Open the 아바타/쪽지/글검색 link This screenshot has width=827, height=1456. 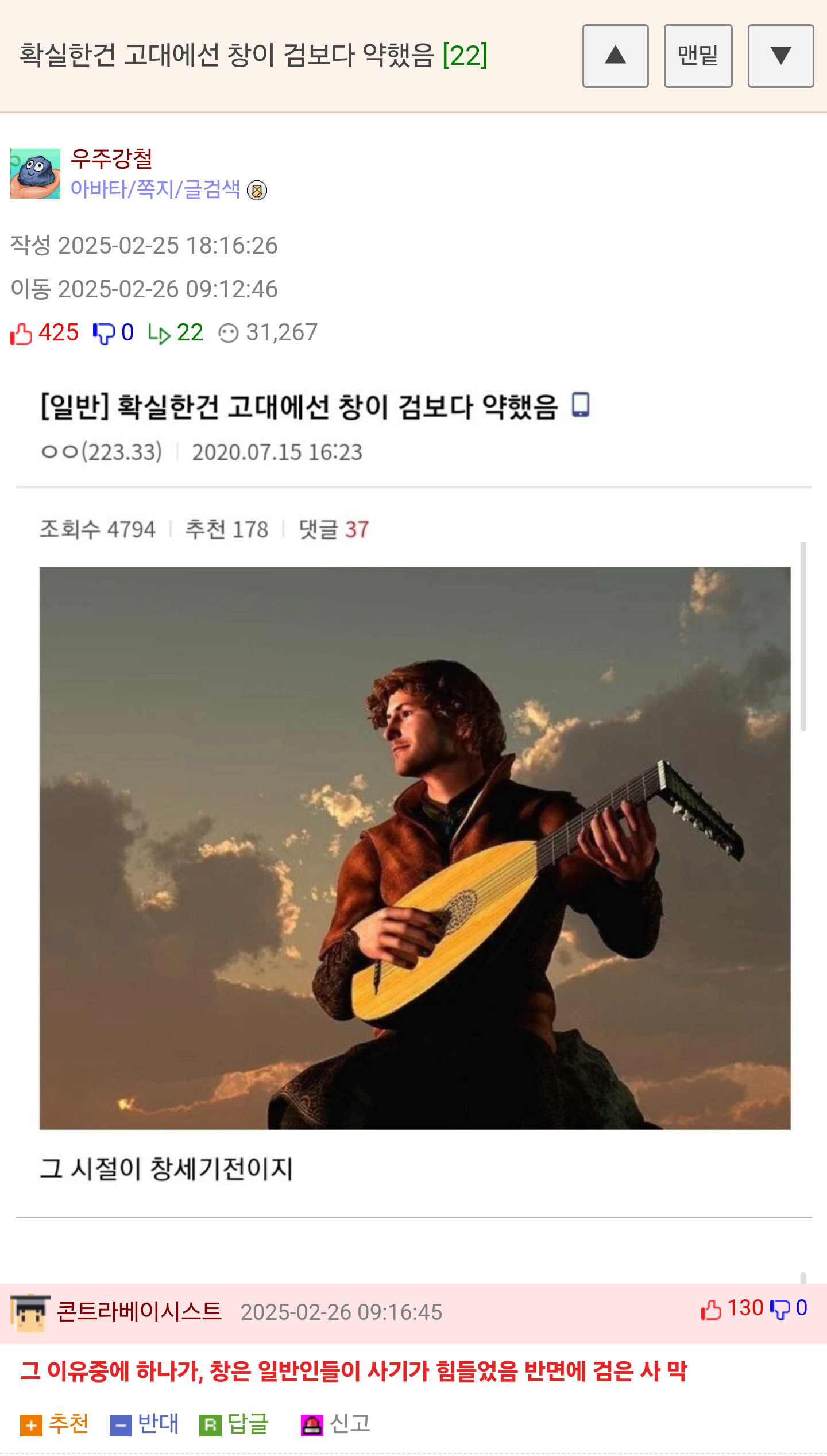(155, 189)
